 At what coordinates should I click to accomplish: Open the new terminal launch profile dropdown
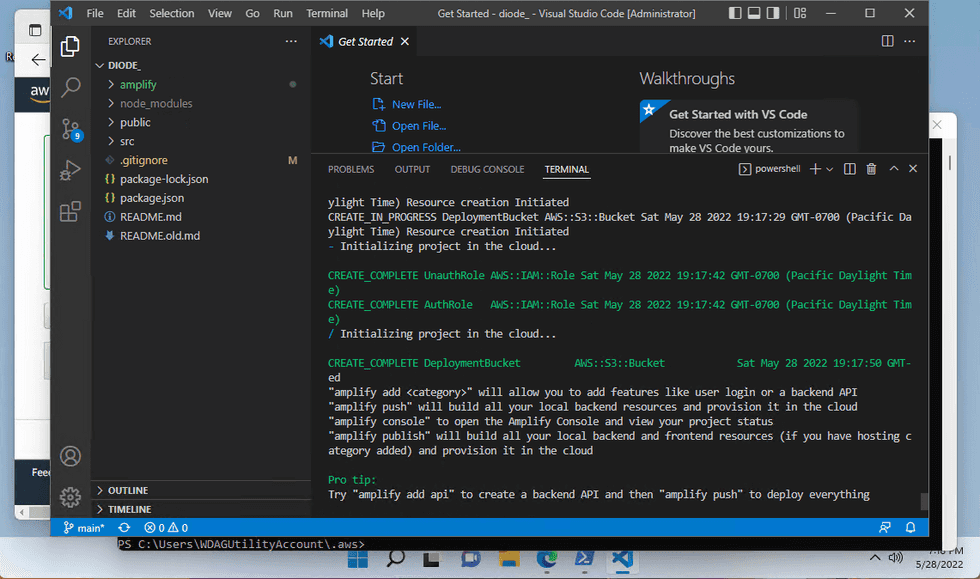point(829,169)
